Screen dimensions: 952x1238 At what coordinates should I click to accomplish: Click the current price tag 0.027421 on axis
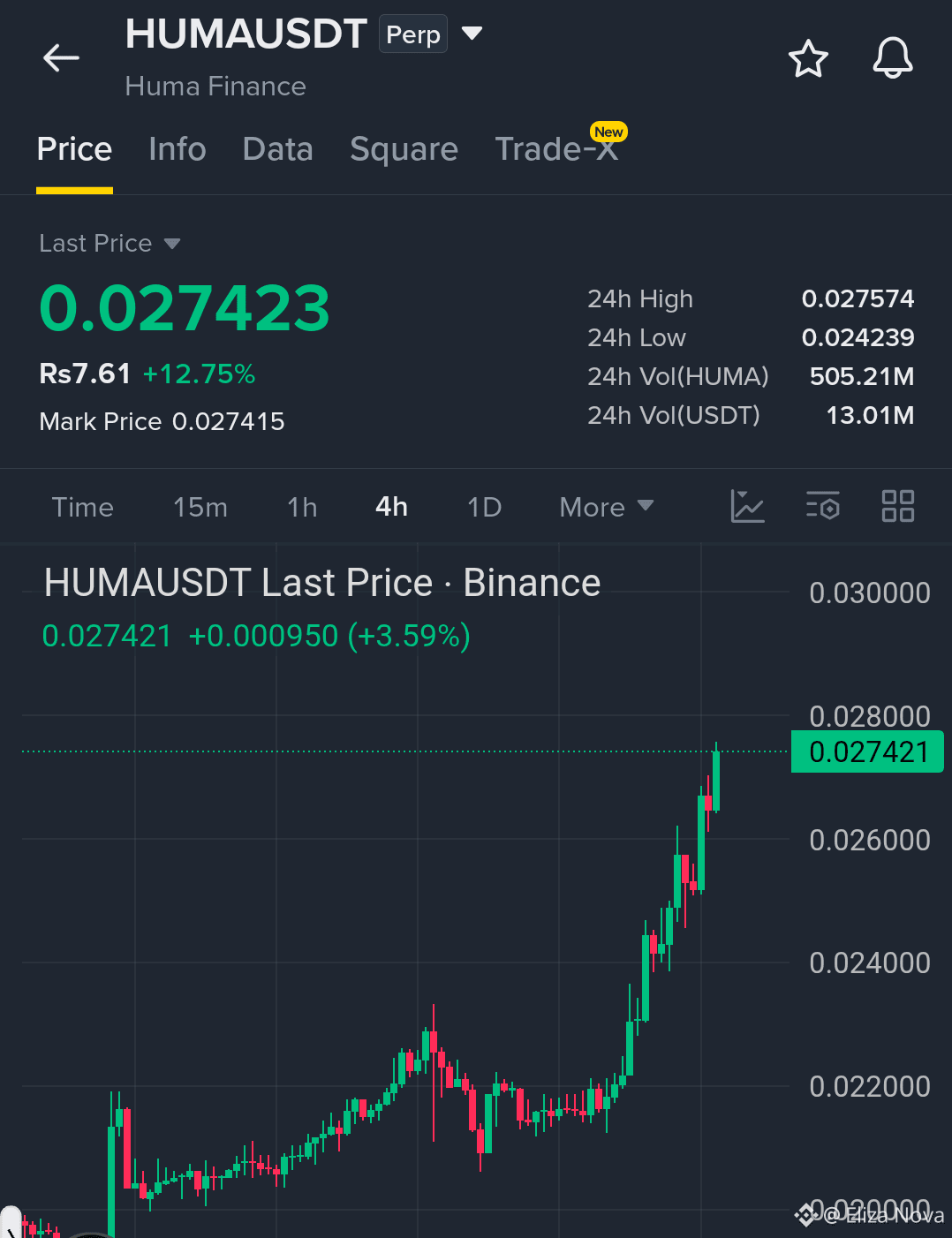[x=867, y=751]
